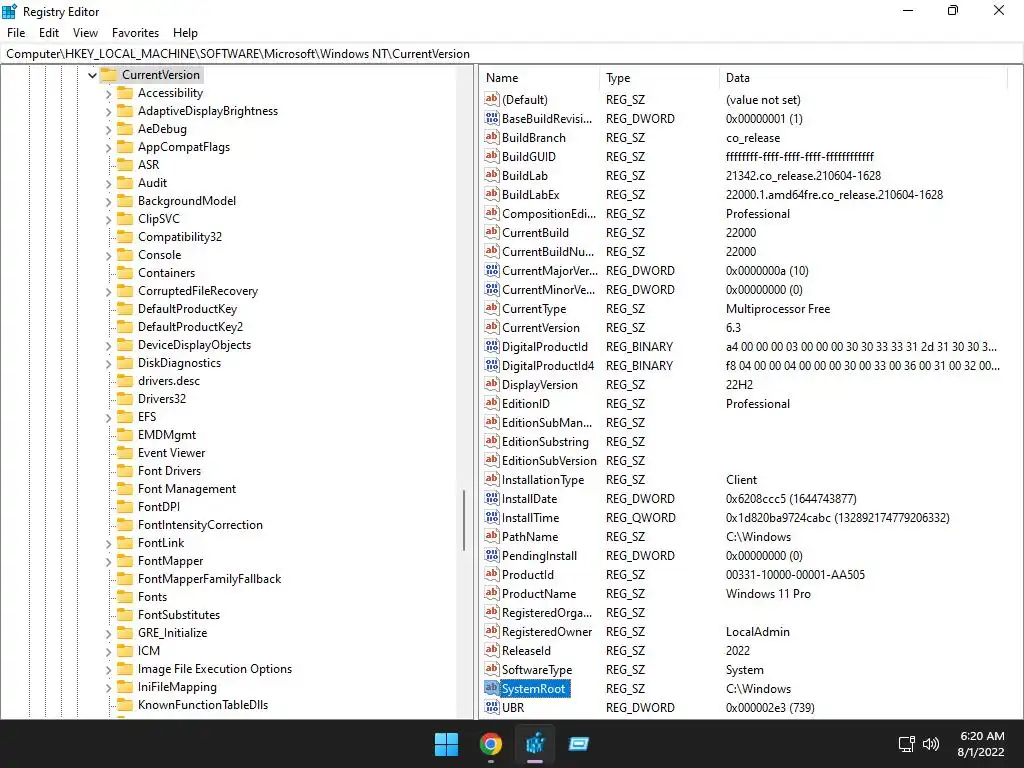Sort values by the Type column header
This screenshot has height=768, width=1024.
click(x=660, y=78)
